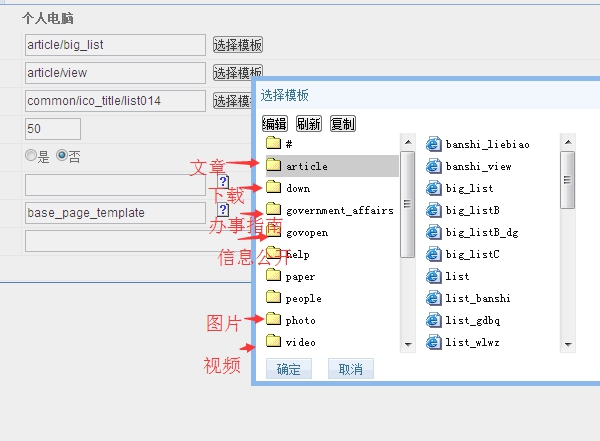The width and height of the screenshot is (600, 441).
Task: Confirm selection with 确定 button
Action: click(288, 369)
